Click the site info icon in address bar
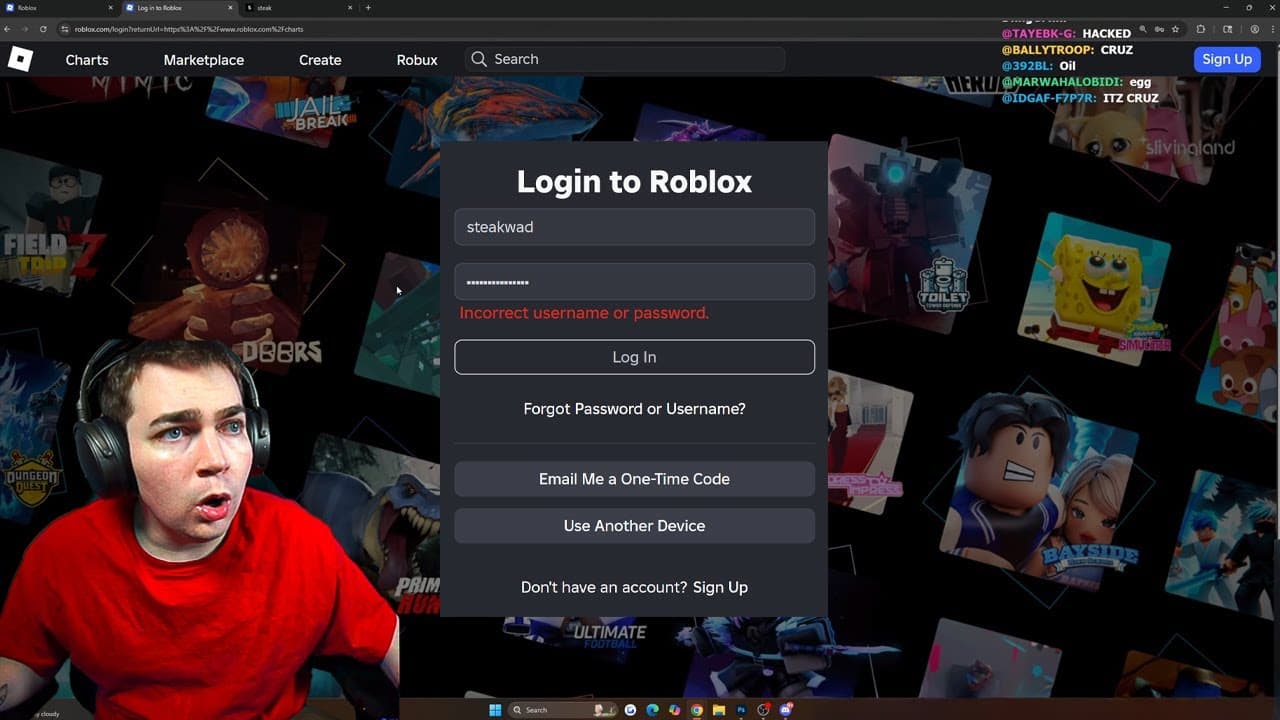The image size is (1280, 720). 64,29
